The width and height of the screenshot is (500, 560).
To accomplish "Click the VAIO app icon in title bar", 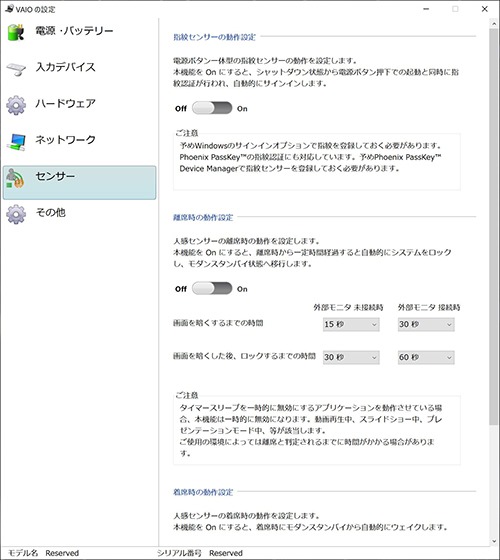I will pyautogui.click(x=9, y=9).
